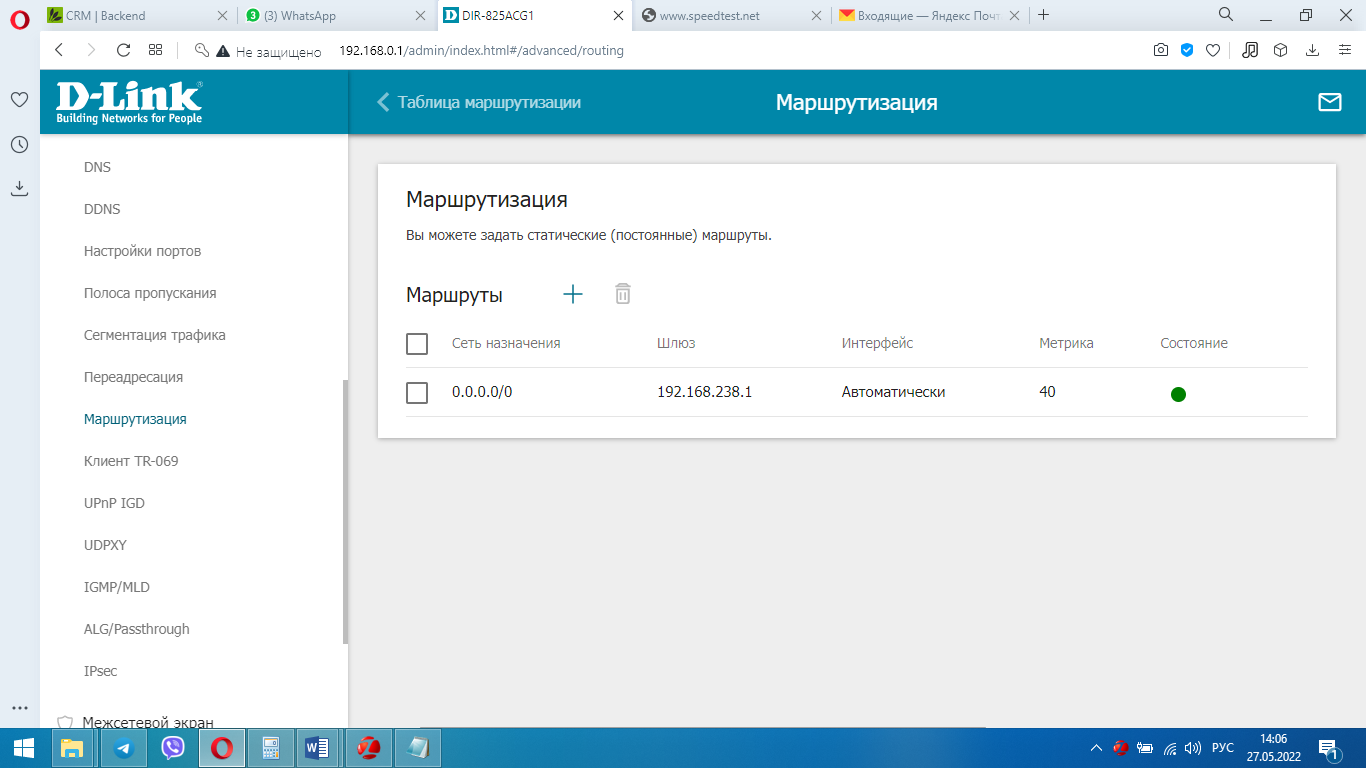Open Calculator from taskbar
1366x768 pixels.
click(x=270, y=747)
